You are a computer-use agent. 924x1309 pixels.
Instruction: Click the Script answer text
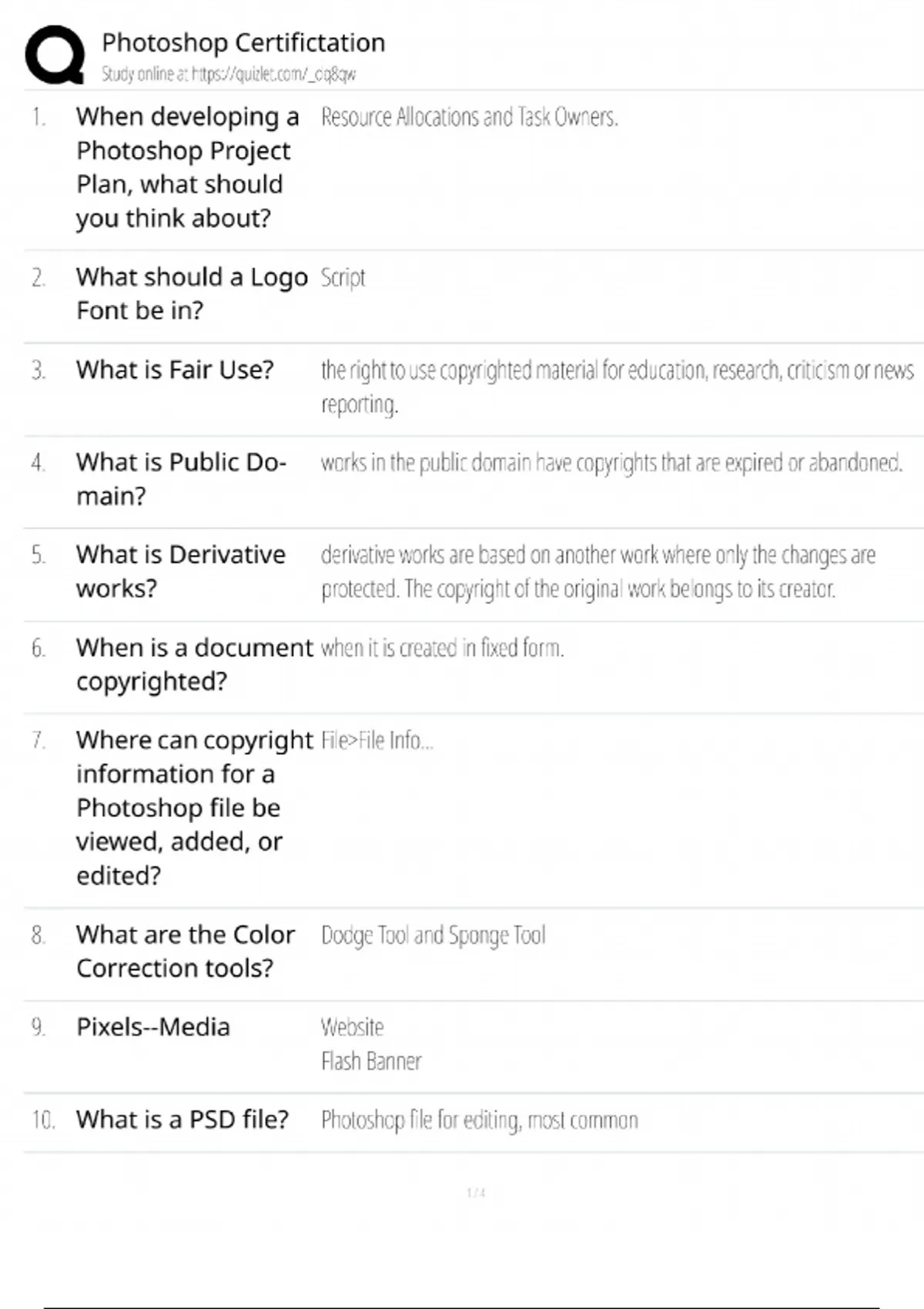click(343, 277)
